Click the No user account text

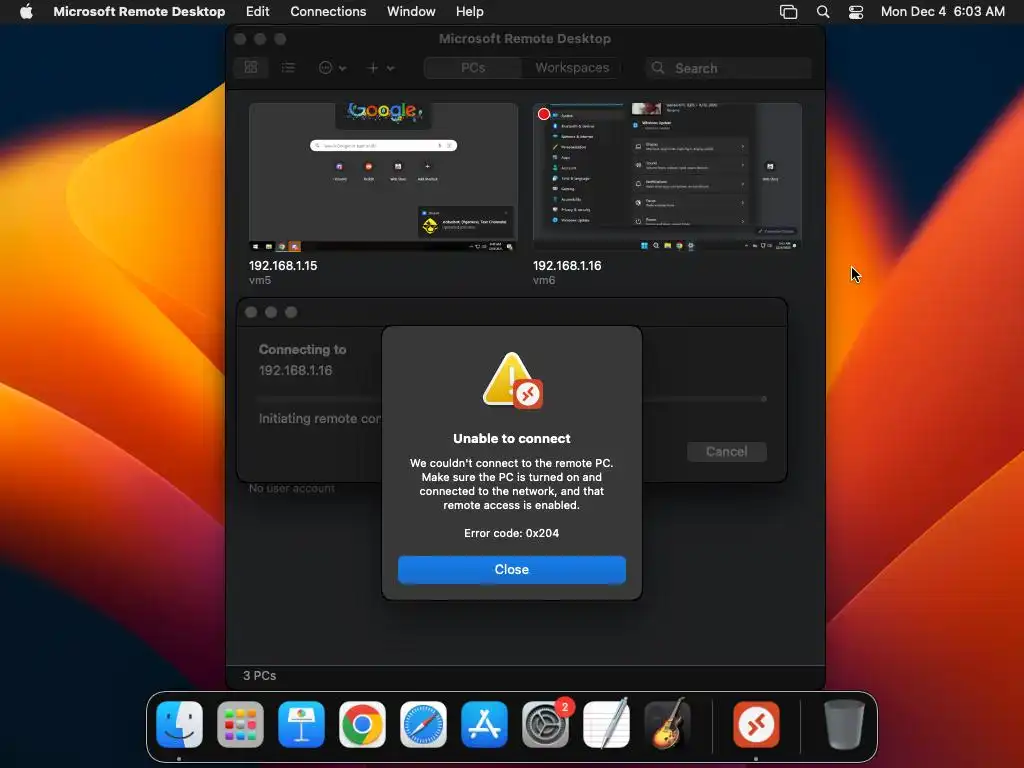tap(291, 488)
